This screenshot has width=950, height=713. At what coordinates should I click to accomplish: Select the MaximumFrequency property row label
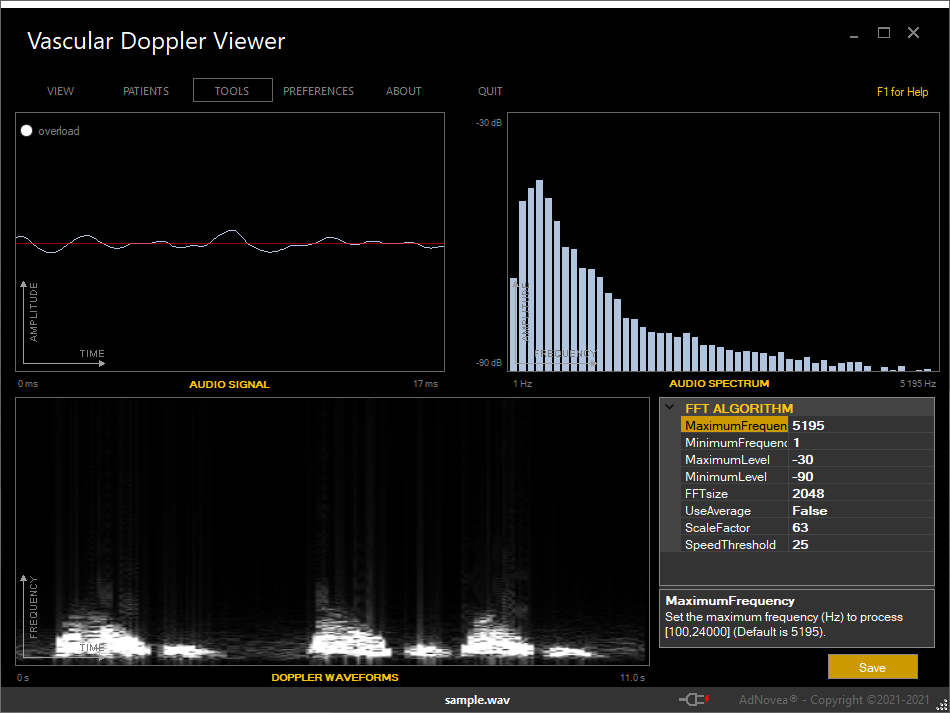pos(734,425)
